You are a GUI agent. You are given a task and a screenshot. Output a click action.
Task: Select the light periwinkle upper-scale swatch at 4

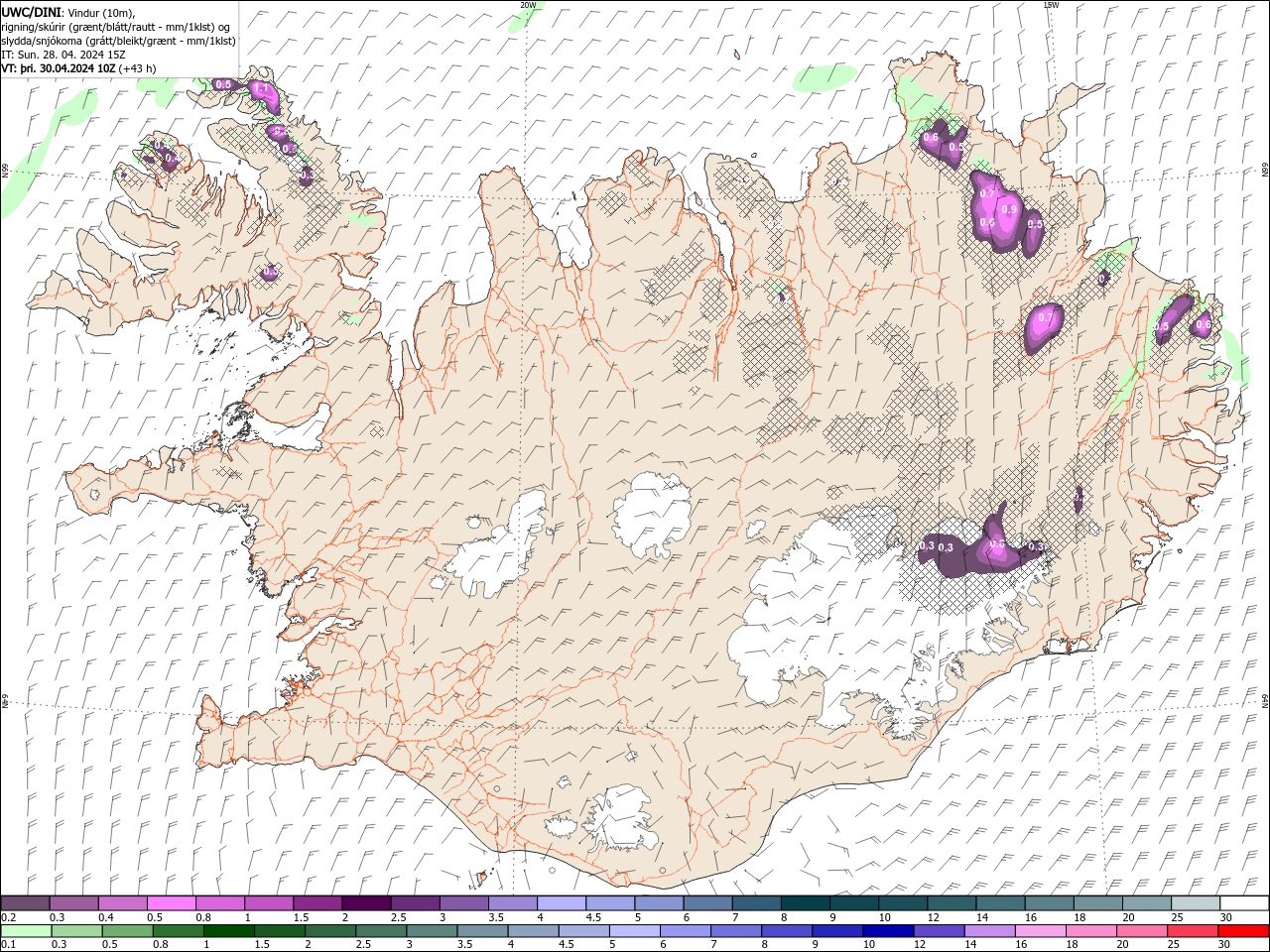[560, 902]
